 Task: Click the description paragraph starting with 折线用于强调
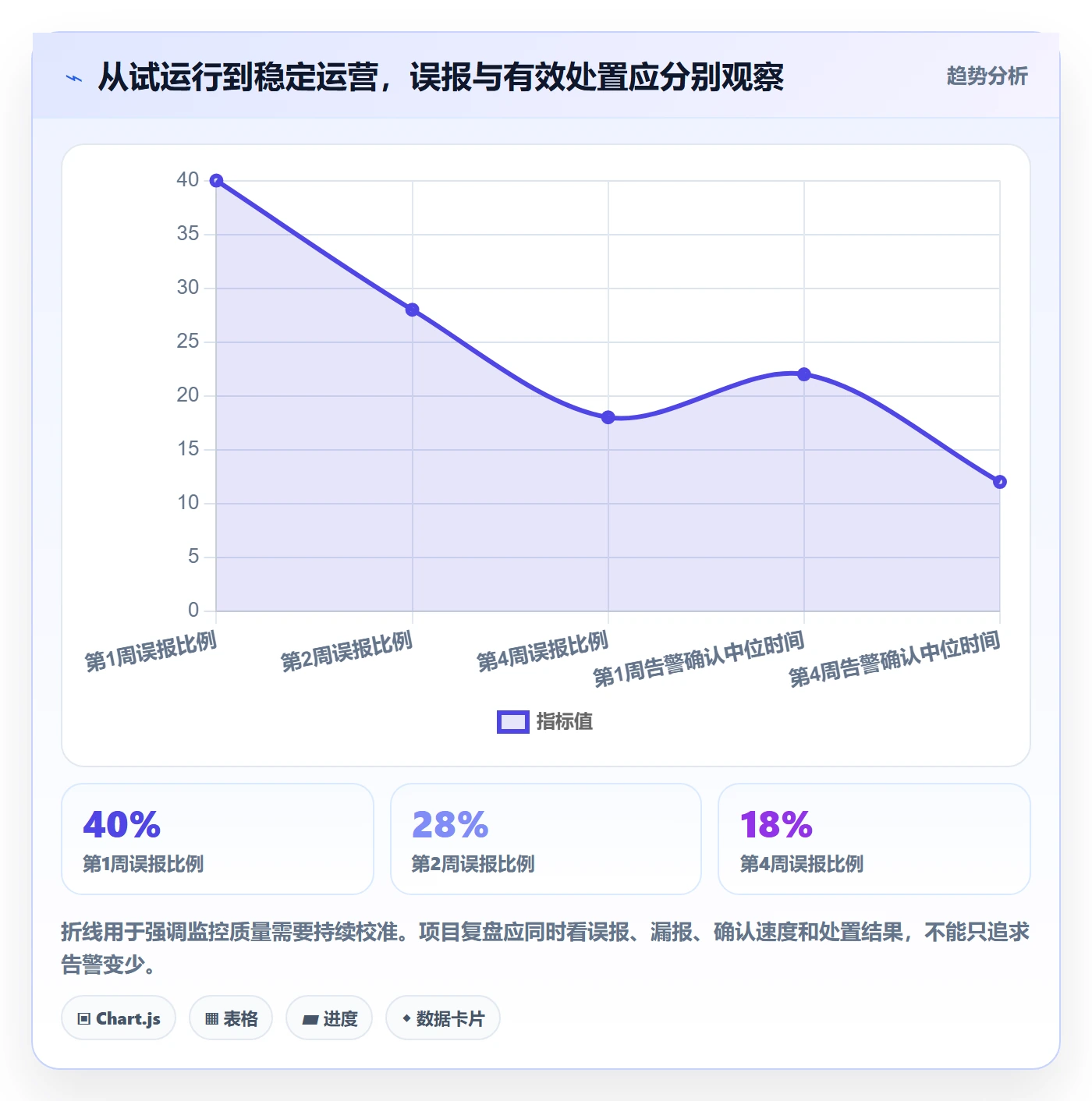click(x=545, y=948)
